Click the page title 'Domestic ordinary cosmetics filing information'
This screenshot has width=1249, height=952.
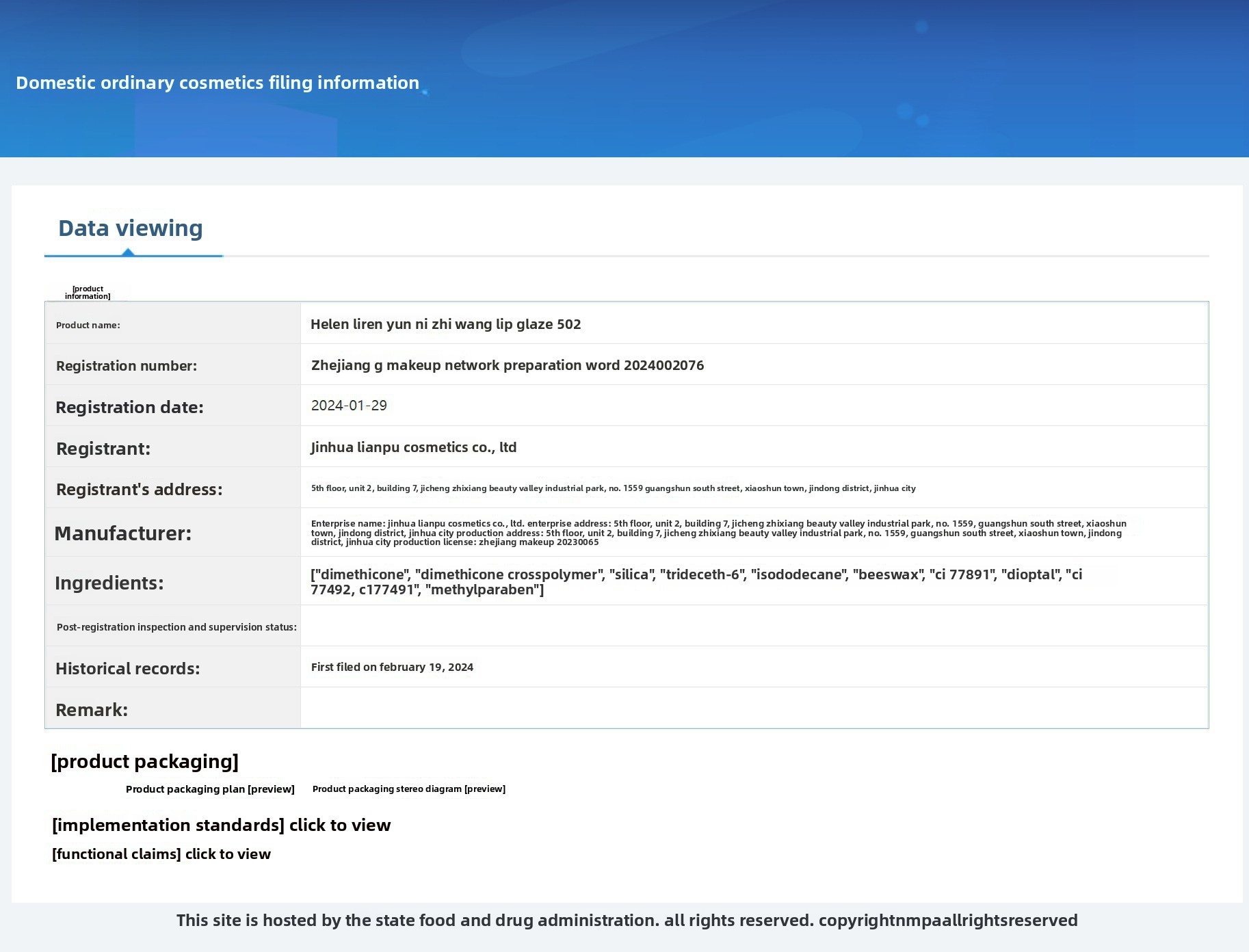point(218,83)
